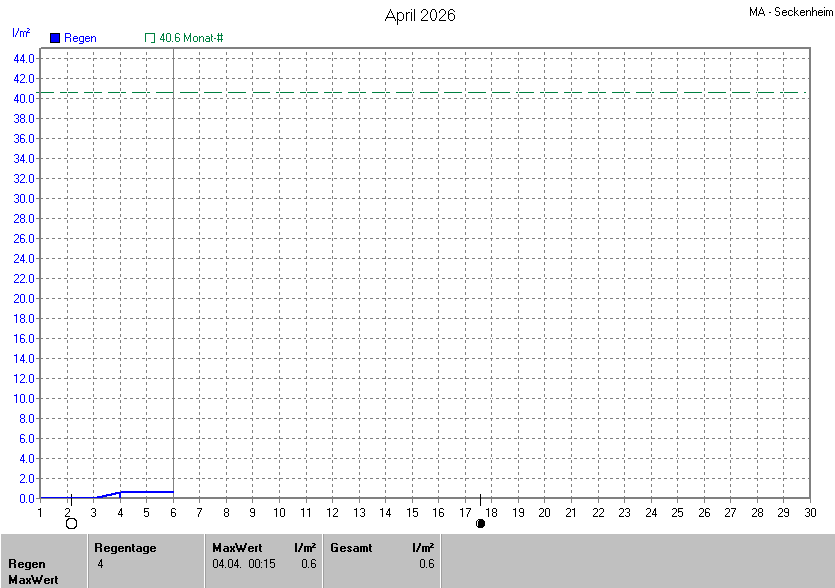Click the l/m² unit label above y-axis
The height and width of the screenshot is (588, 835).
tap(21, 32)
